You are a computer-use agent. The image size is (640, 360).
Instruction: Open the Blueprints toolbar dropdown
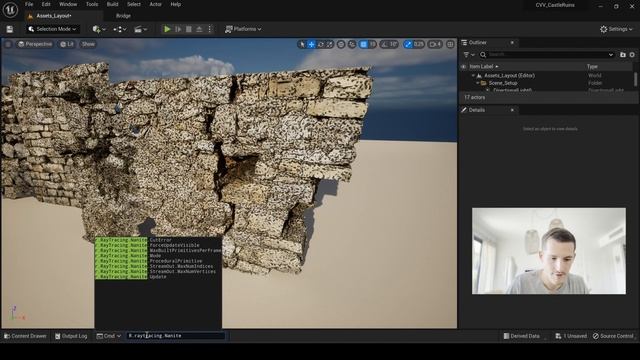(x=120, y=29)
